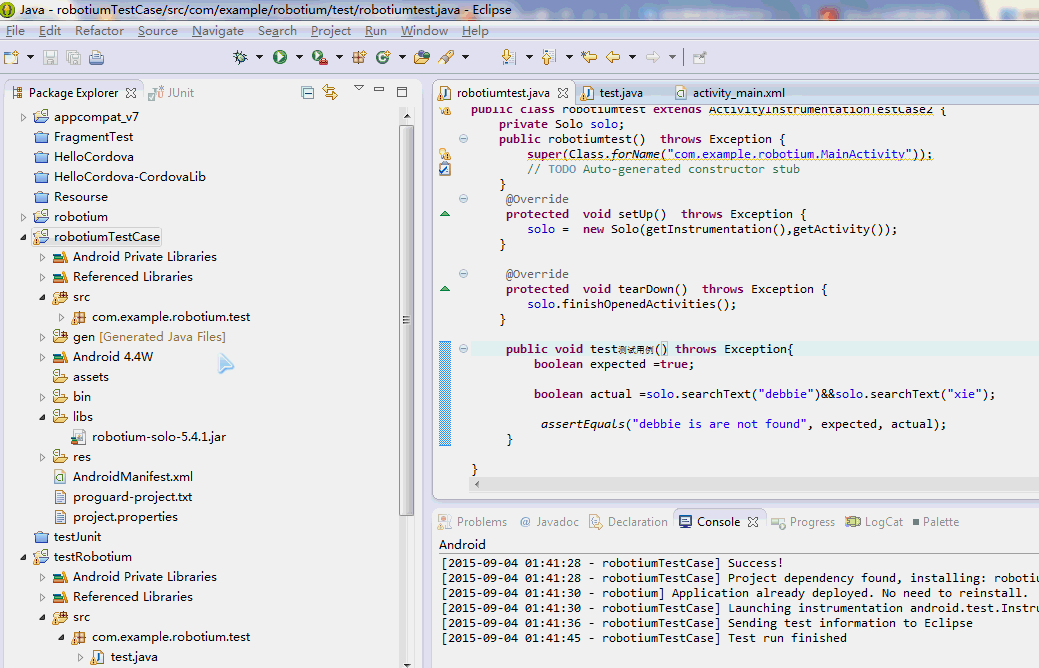Open the Navigate menu

pos(218,31)
